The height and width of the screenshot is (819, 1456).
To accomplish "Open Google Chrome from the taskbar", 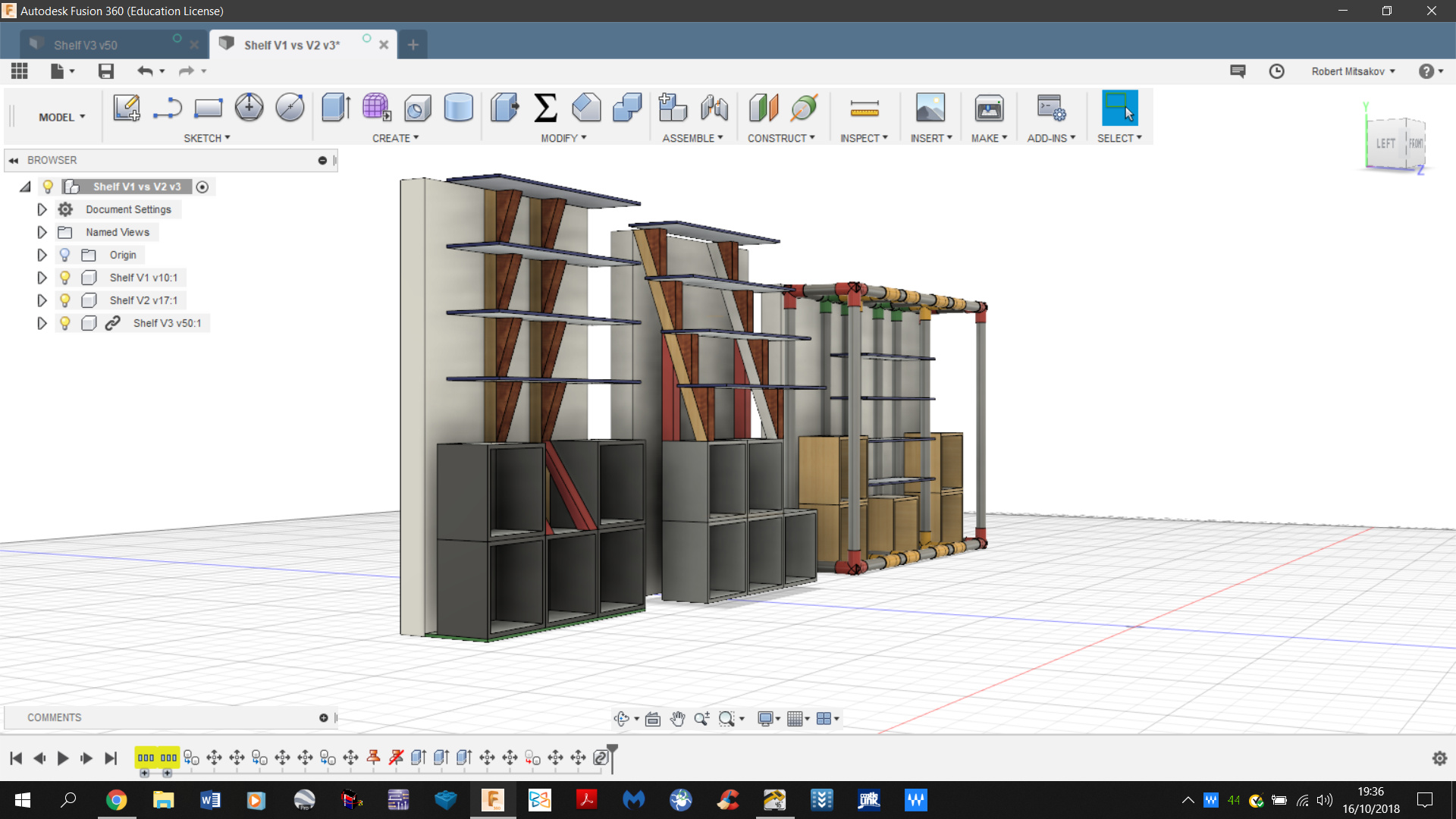I will pyautogui.click(x=116, y=800).
